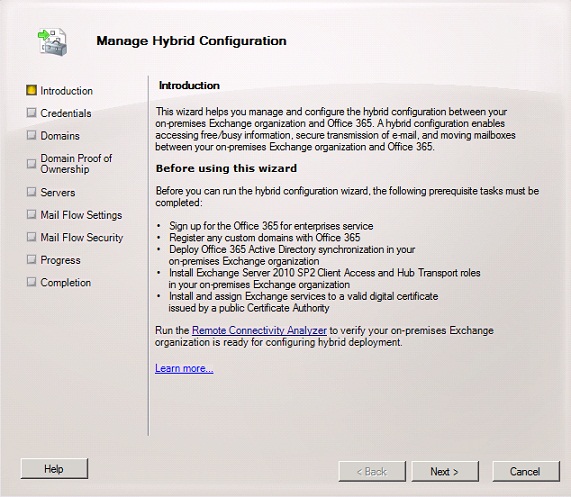Click the Next button
Image resolution: width=571 pixels, height=497 pixels.
(445, 472)
